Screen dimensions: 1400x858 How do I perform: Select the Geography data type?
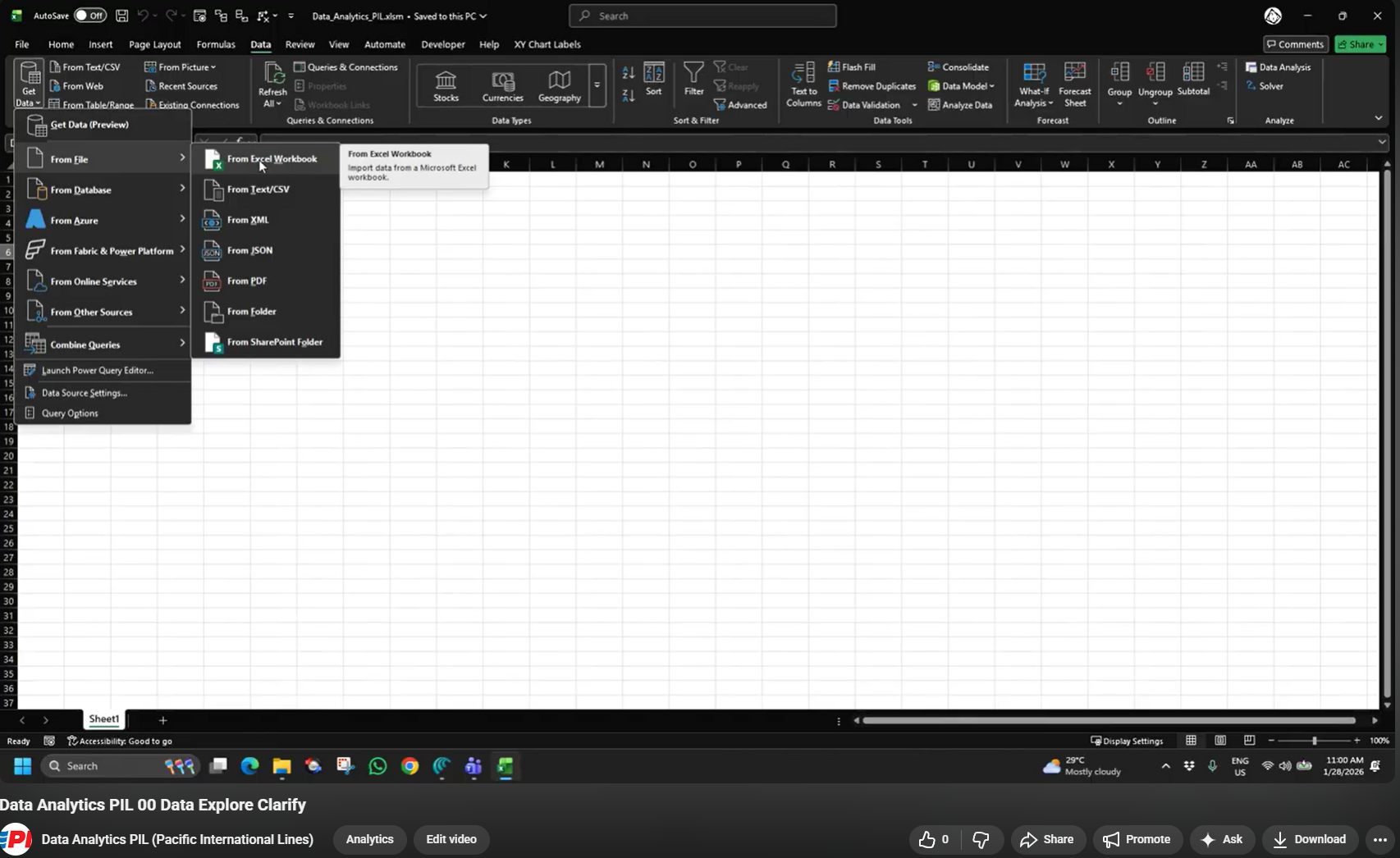(x=558, y=84)
